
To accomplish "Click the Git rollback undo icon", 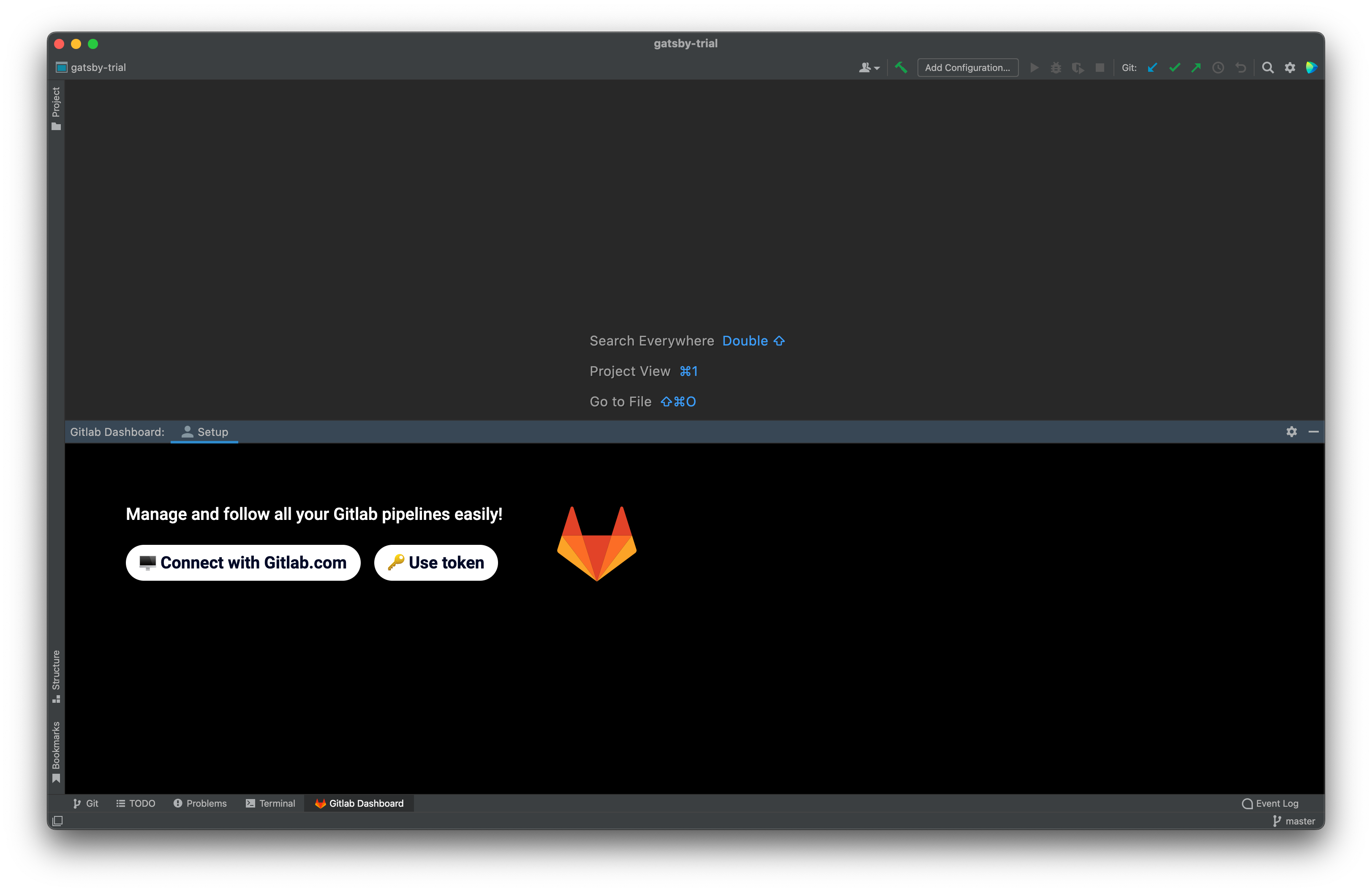I will click(1241, 68).
